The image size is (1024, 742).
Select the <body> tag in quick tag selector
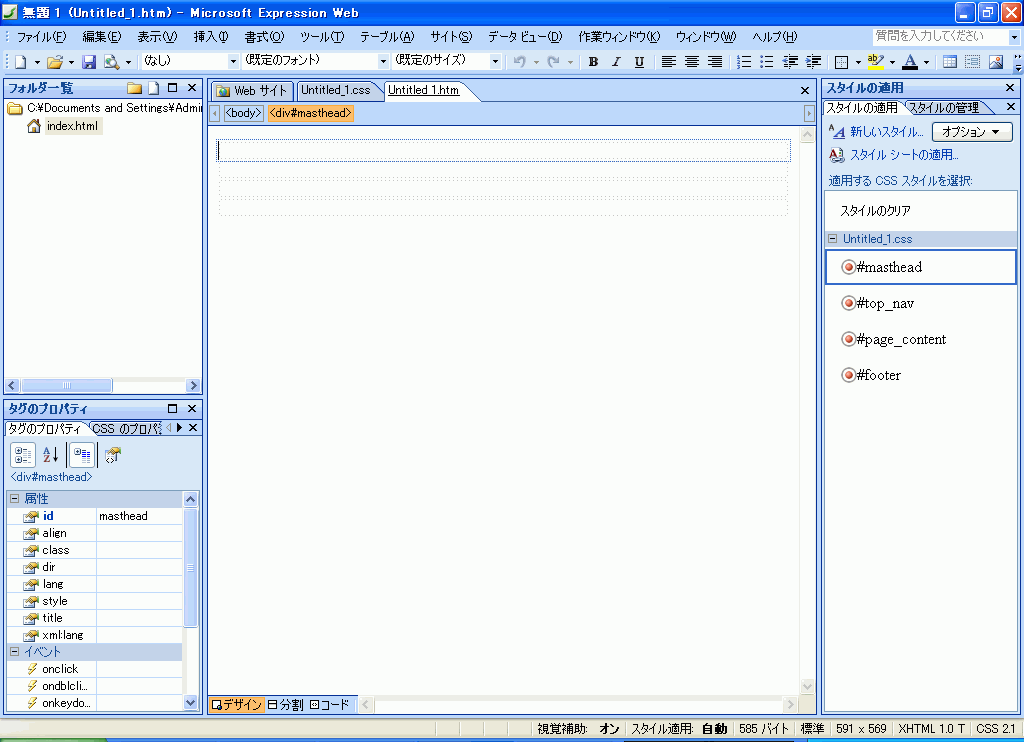coord(243,113)
